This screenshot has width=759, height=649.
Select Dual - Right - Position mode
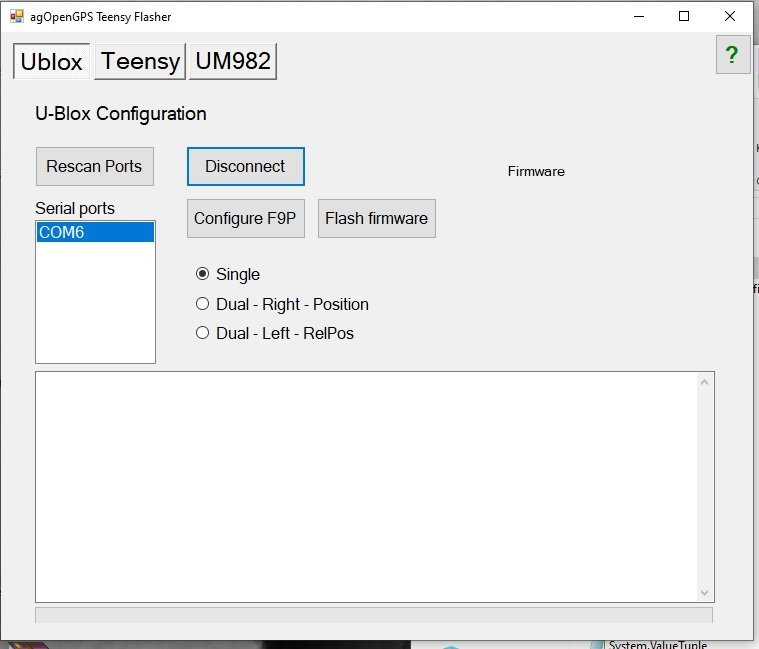[203, 304]
